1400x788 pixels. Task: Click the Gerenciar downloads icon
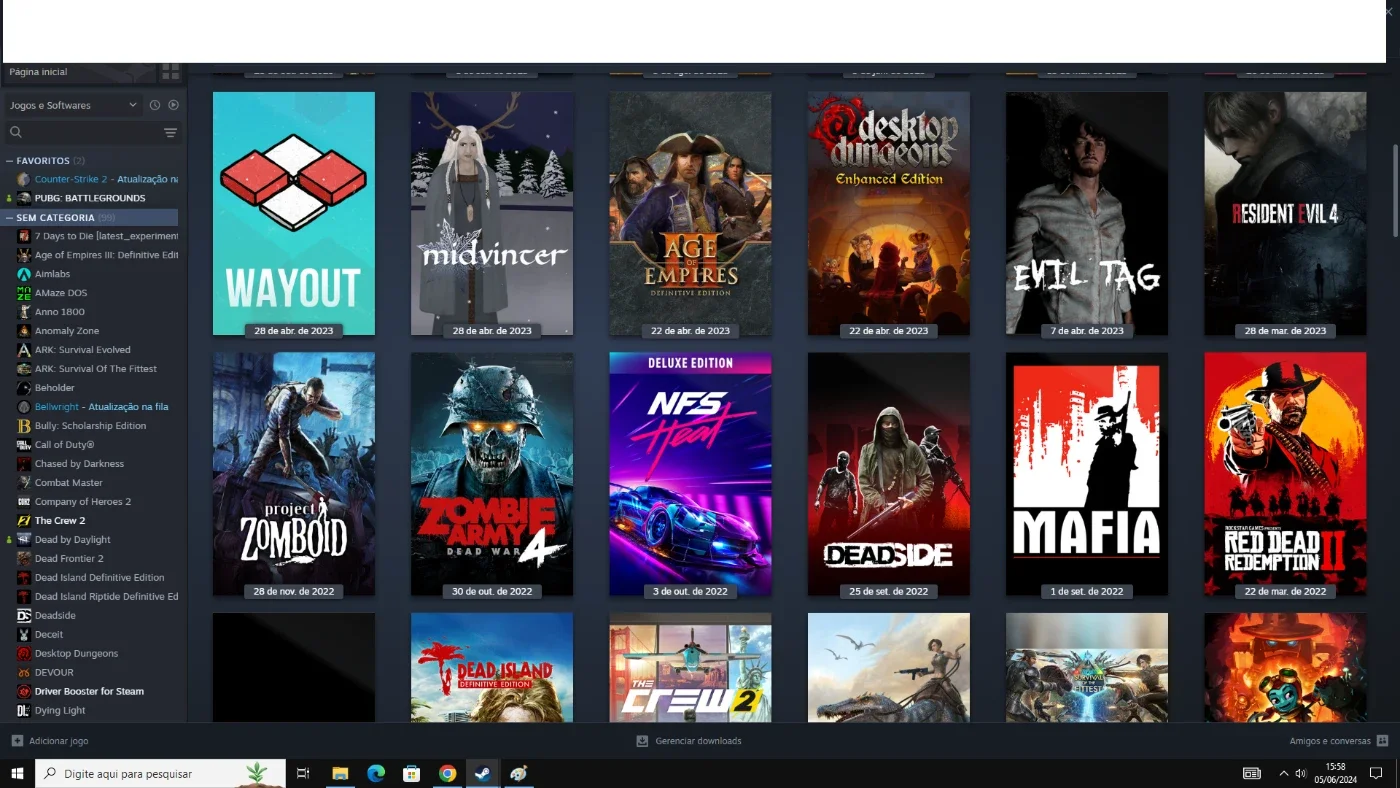(642, 741)
